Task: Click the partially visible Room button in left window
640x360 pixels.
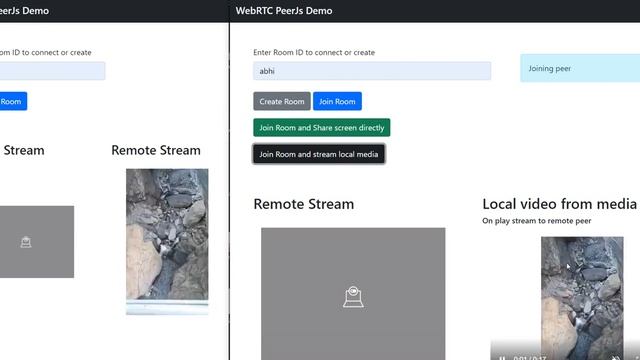Action: click(x=13, y=101)
